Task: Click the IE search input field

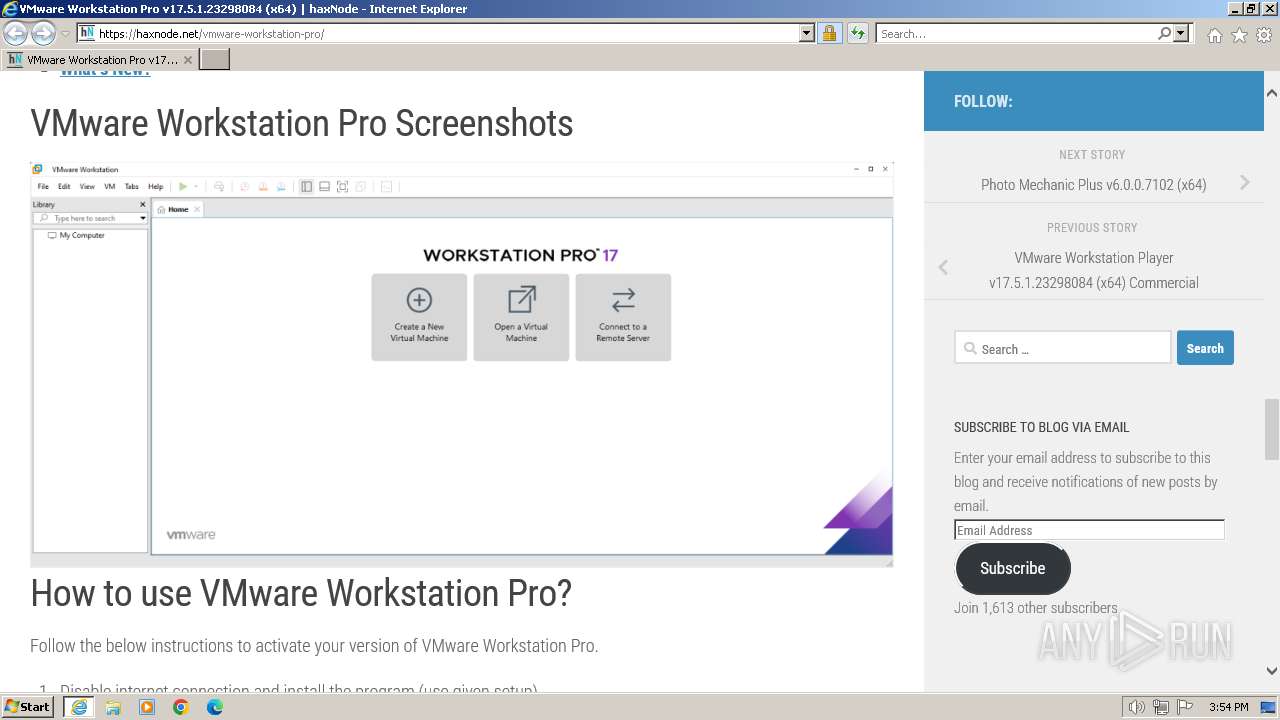Action: click(1016, 33)
